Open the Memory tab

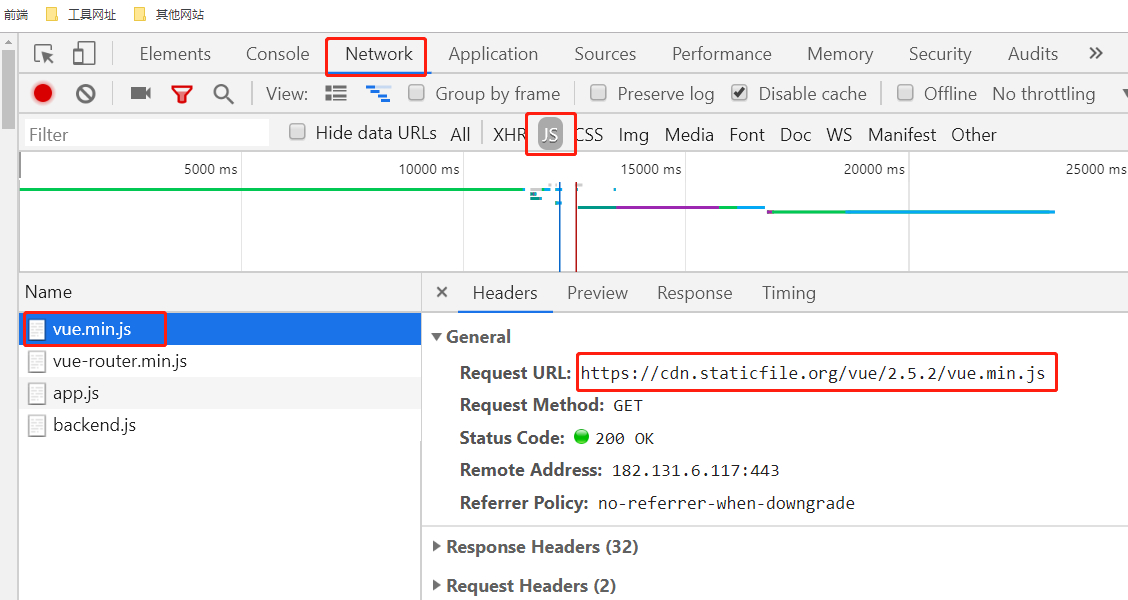pos(840,54)
